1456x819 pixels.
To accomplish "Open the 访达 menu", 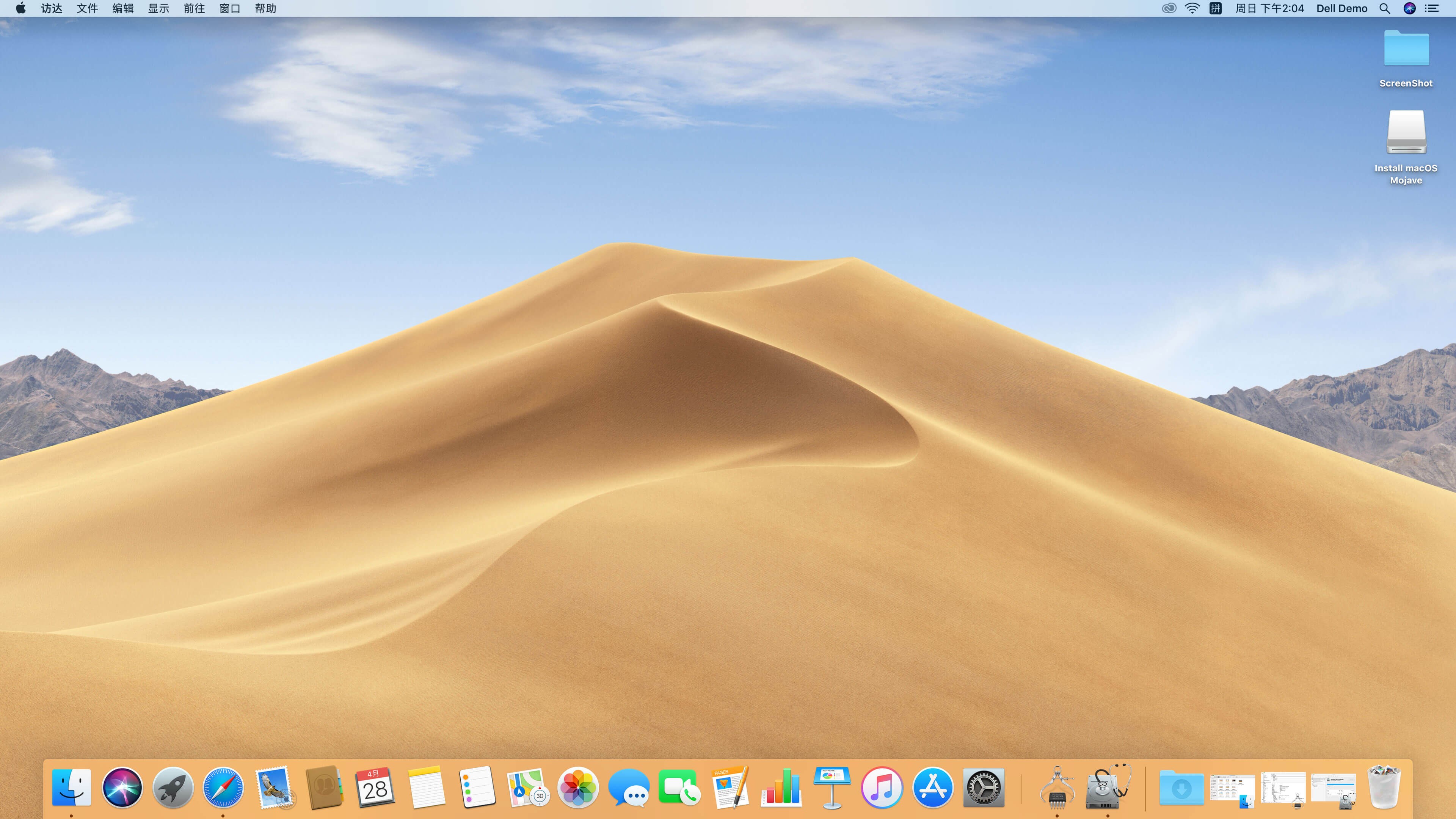I will (x=52, y=8).
